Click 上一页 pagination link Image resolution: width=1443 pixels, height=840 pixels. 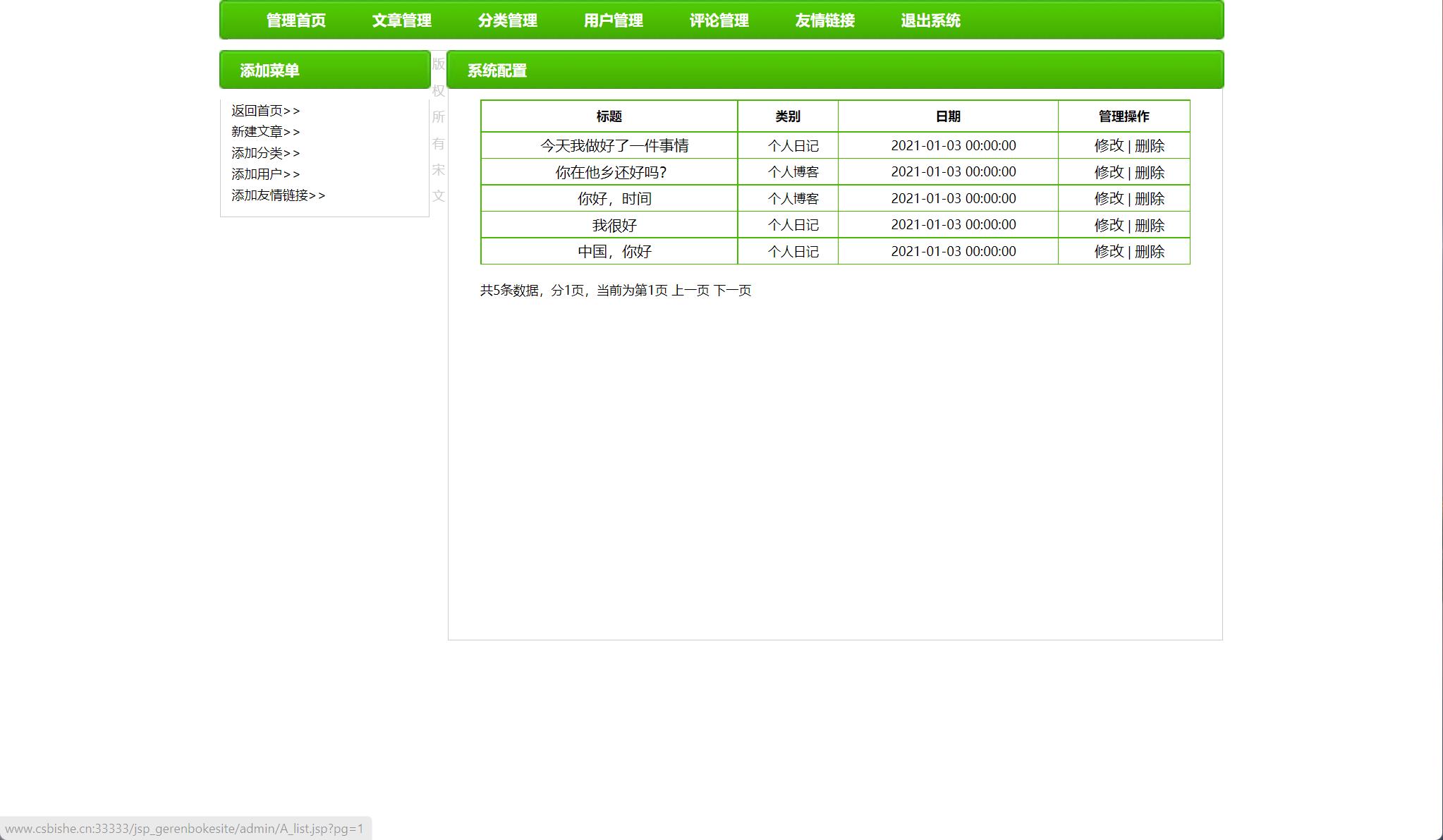tap(690, 291)
